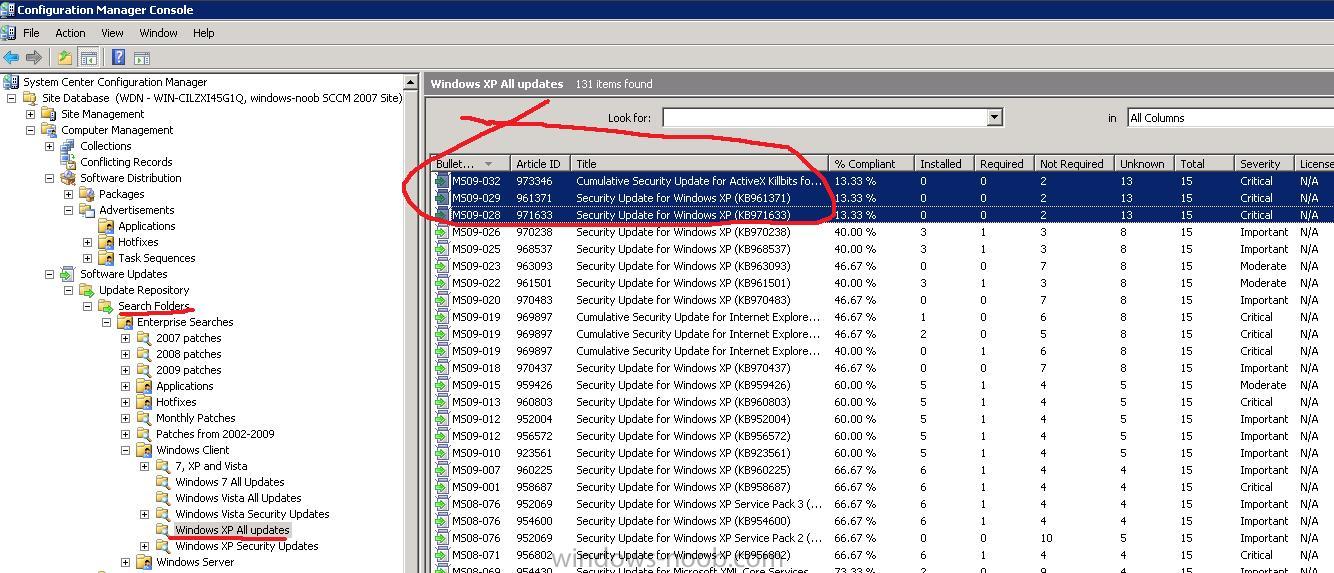
Task: Click the Collections node icon
Action: tap(68, 146)
